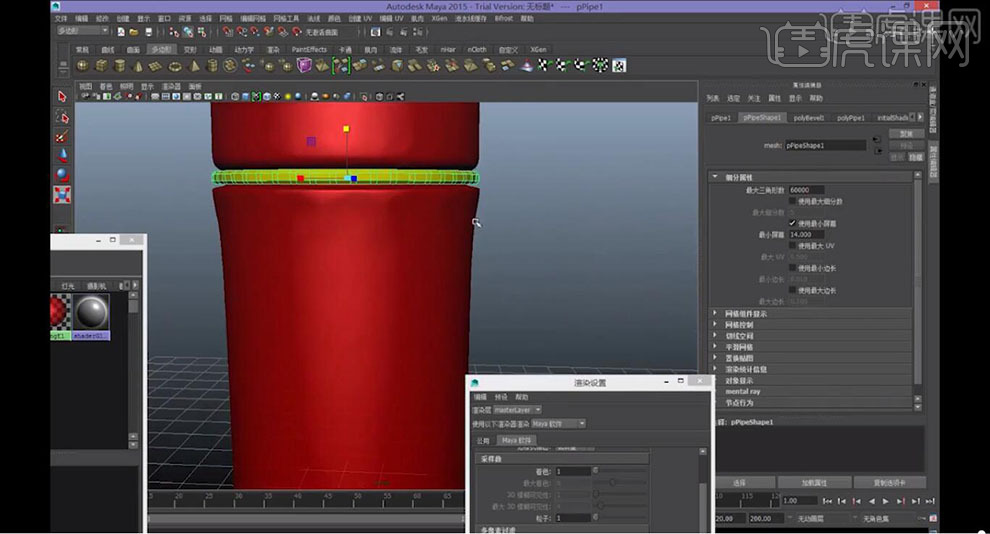990x534 pixels.
Task: Enable 使用最大边长 checkbox
Action: [x=792, y=290]
